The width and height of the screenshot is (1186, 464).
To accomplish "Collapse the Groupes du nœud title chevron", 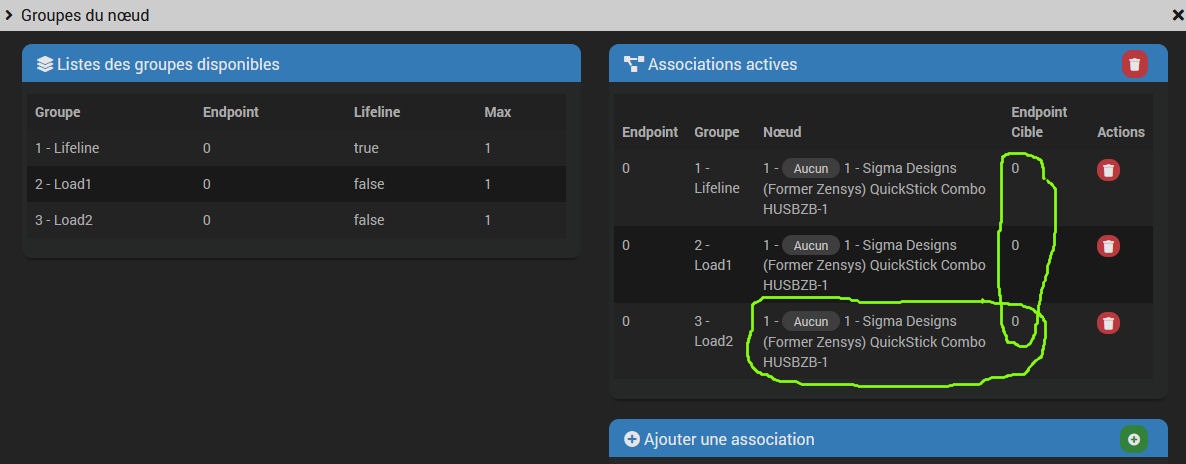I will pos(9,15).
